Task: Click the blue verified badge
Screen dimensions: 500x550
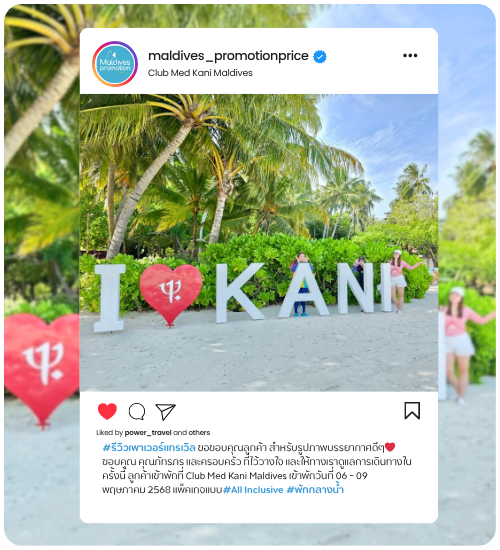Action: click(x=320, y=56)
